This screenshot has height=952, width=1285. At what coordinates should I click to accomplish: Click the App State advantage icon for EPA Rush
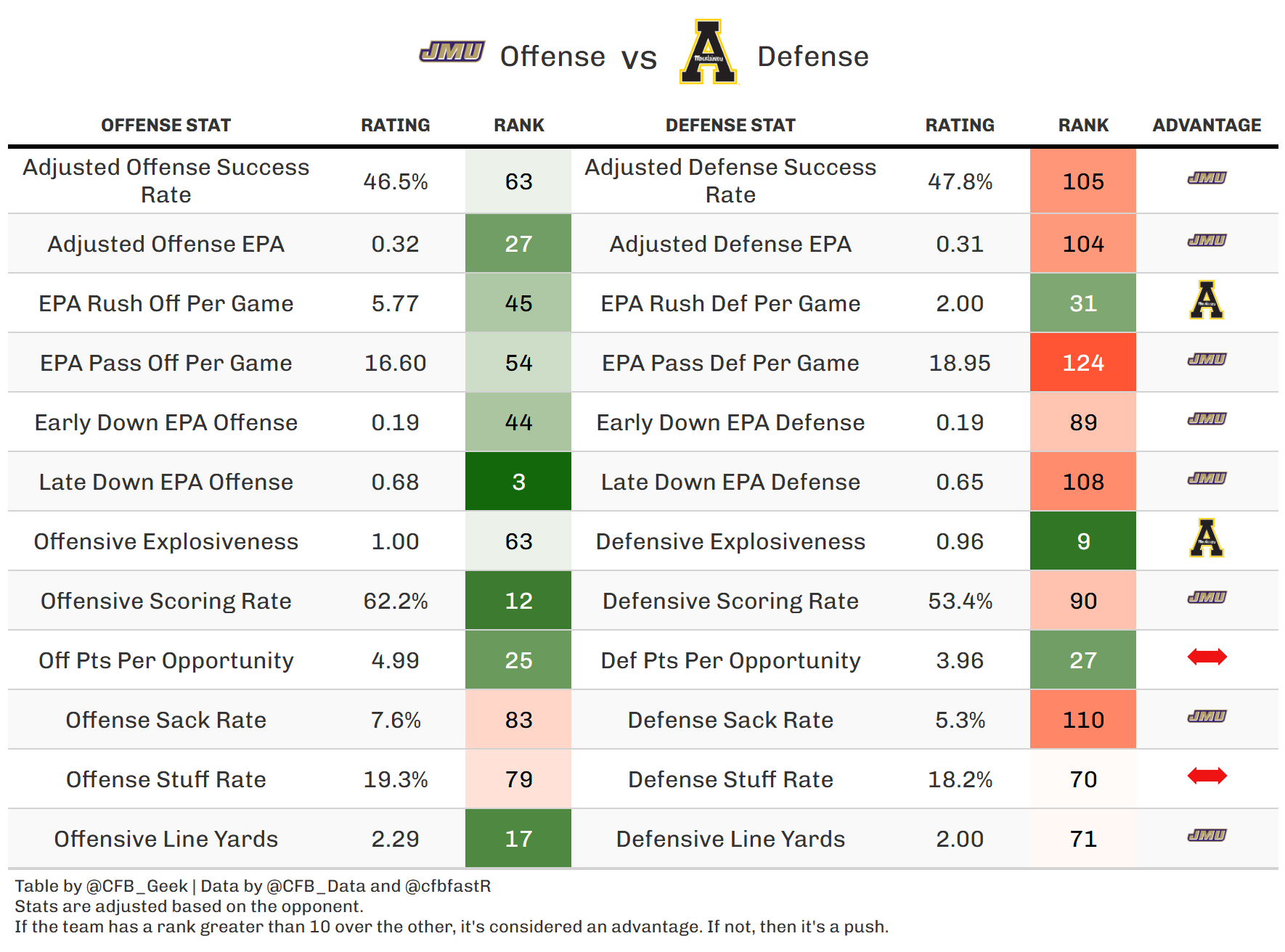click(x=1207, y=300)
